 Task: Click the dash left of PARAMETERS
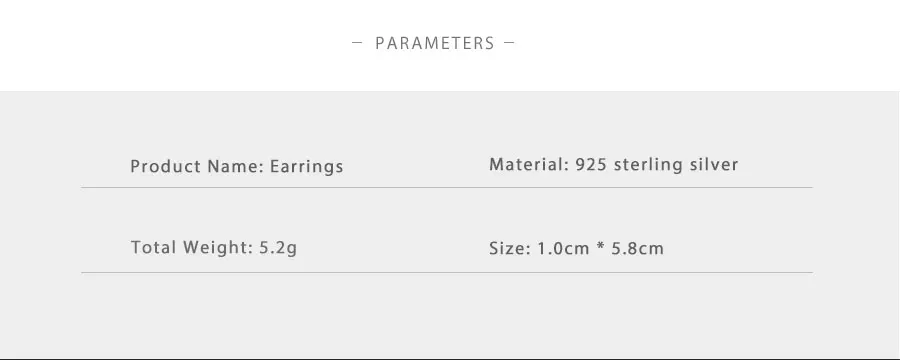pos(357,42)
